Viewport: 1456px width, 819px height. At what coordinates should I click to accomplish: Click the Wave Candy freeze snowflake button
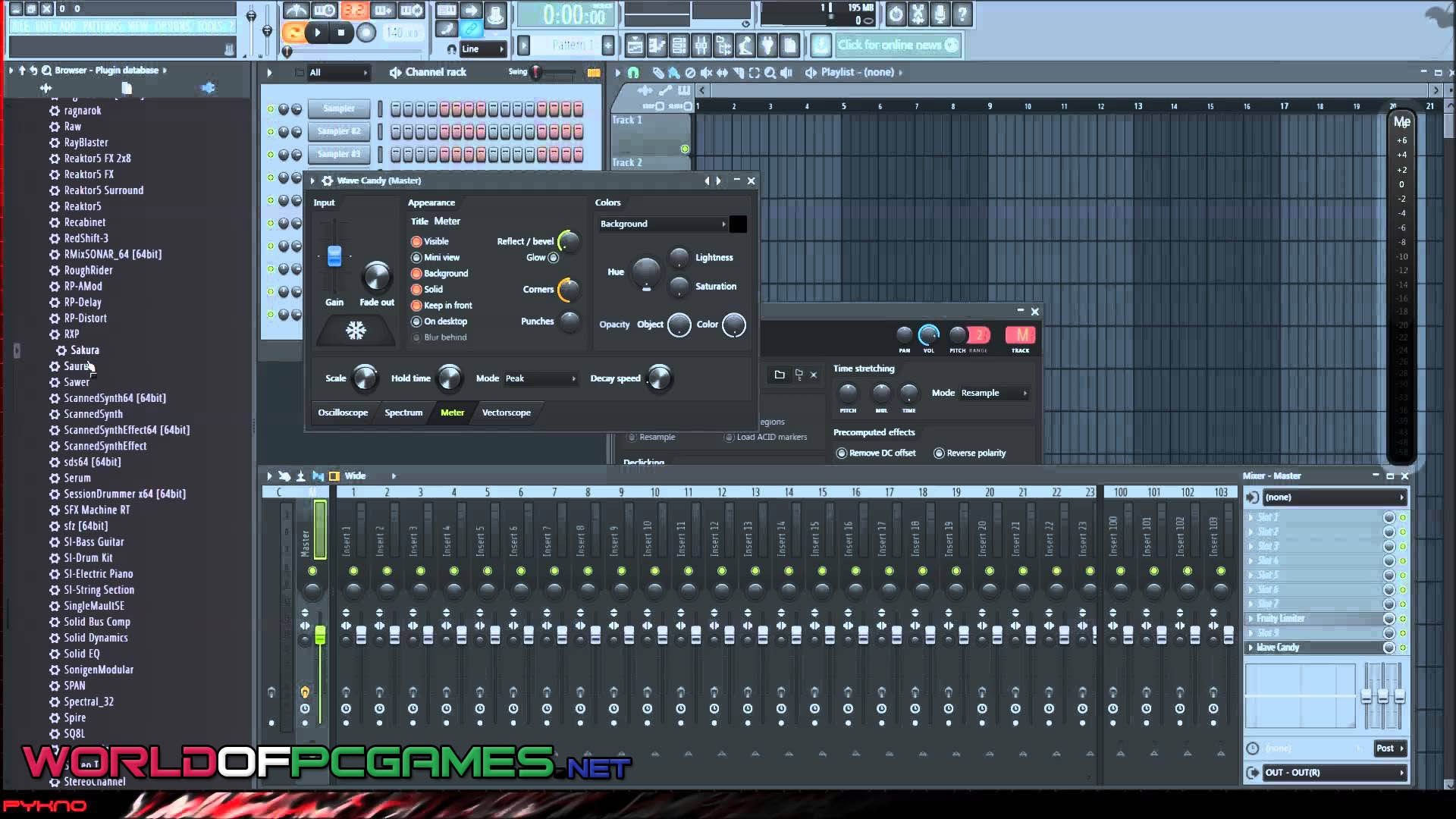tap(356, 331)
